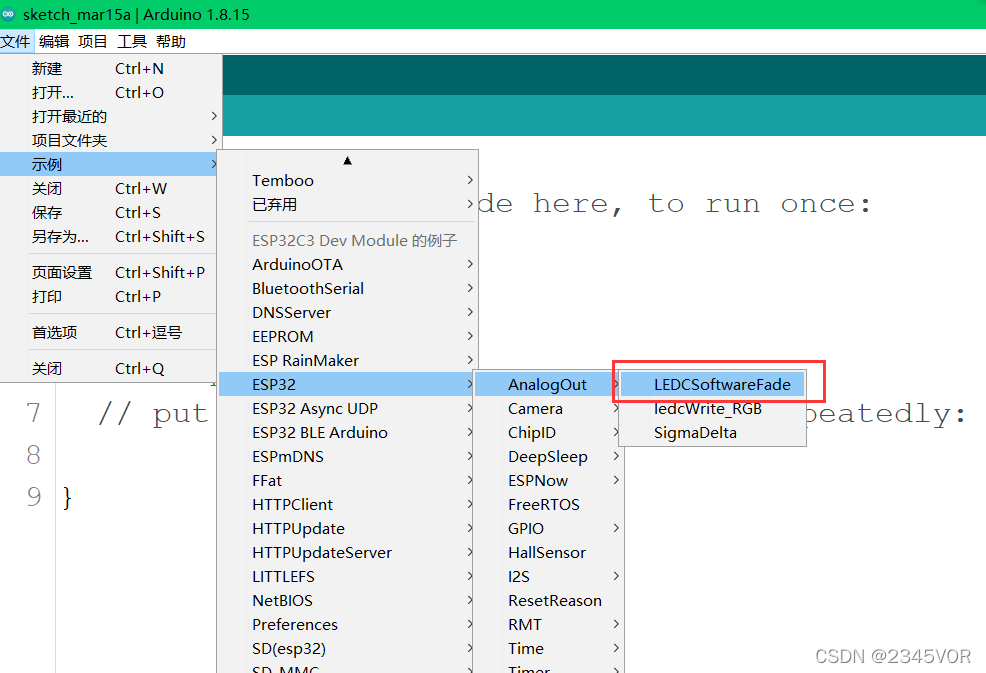986x673 pixels.
Task: Expand the DNSServer examples
Action: (x=348, y=312)
